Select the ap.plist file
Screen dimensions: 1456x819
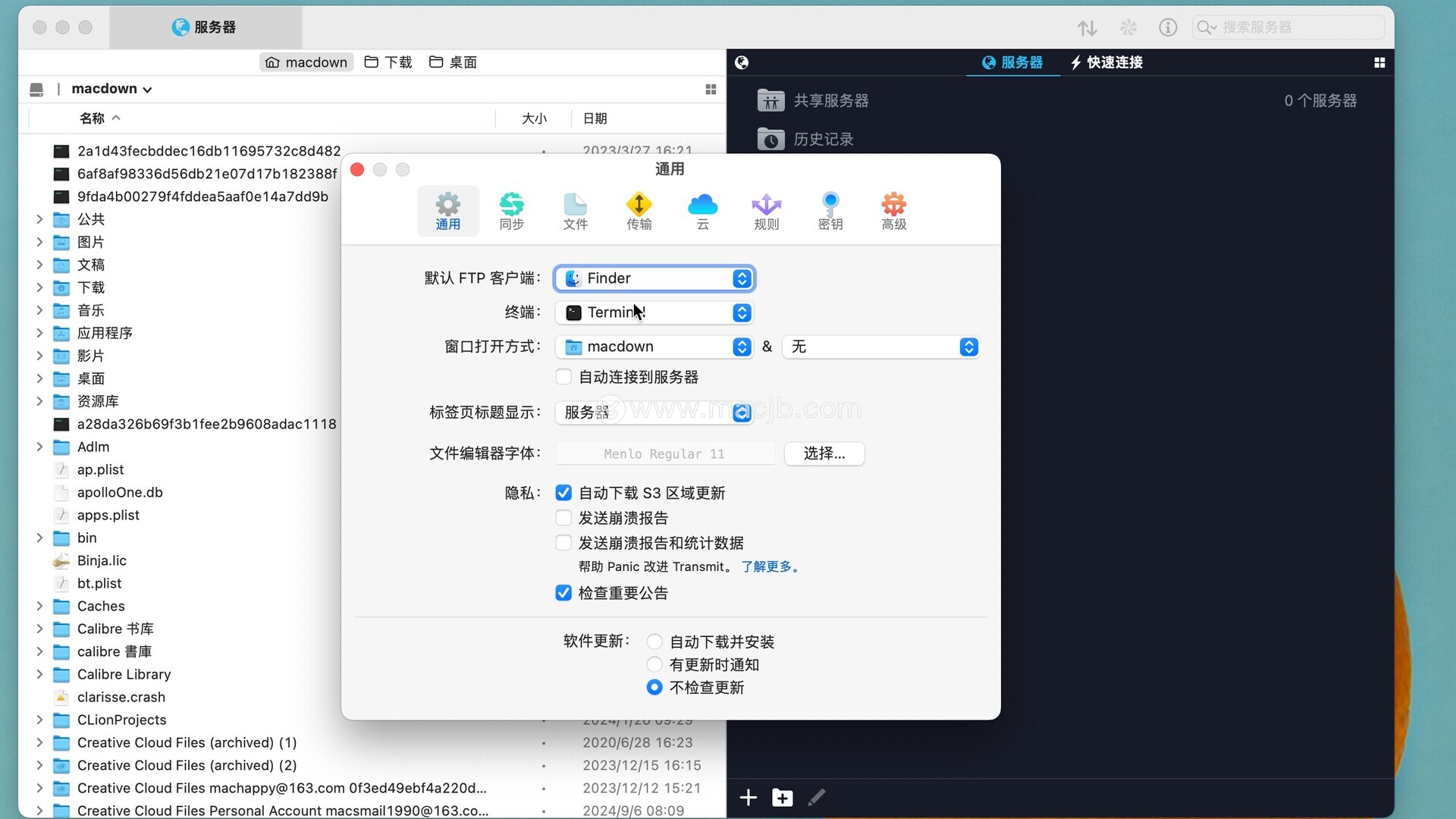point(100,469)
